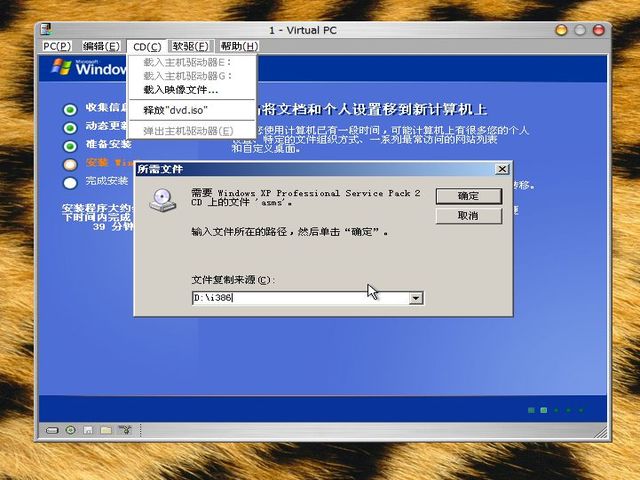Click the yellow minimize window button
Image resolution: width=640 pixels, height=480 pixels.
(562, 30)
